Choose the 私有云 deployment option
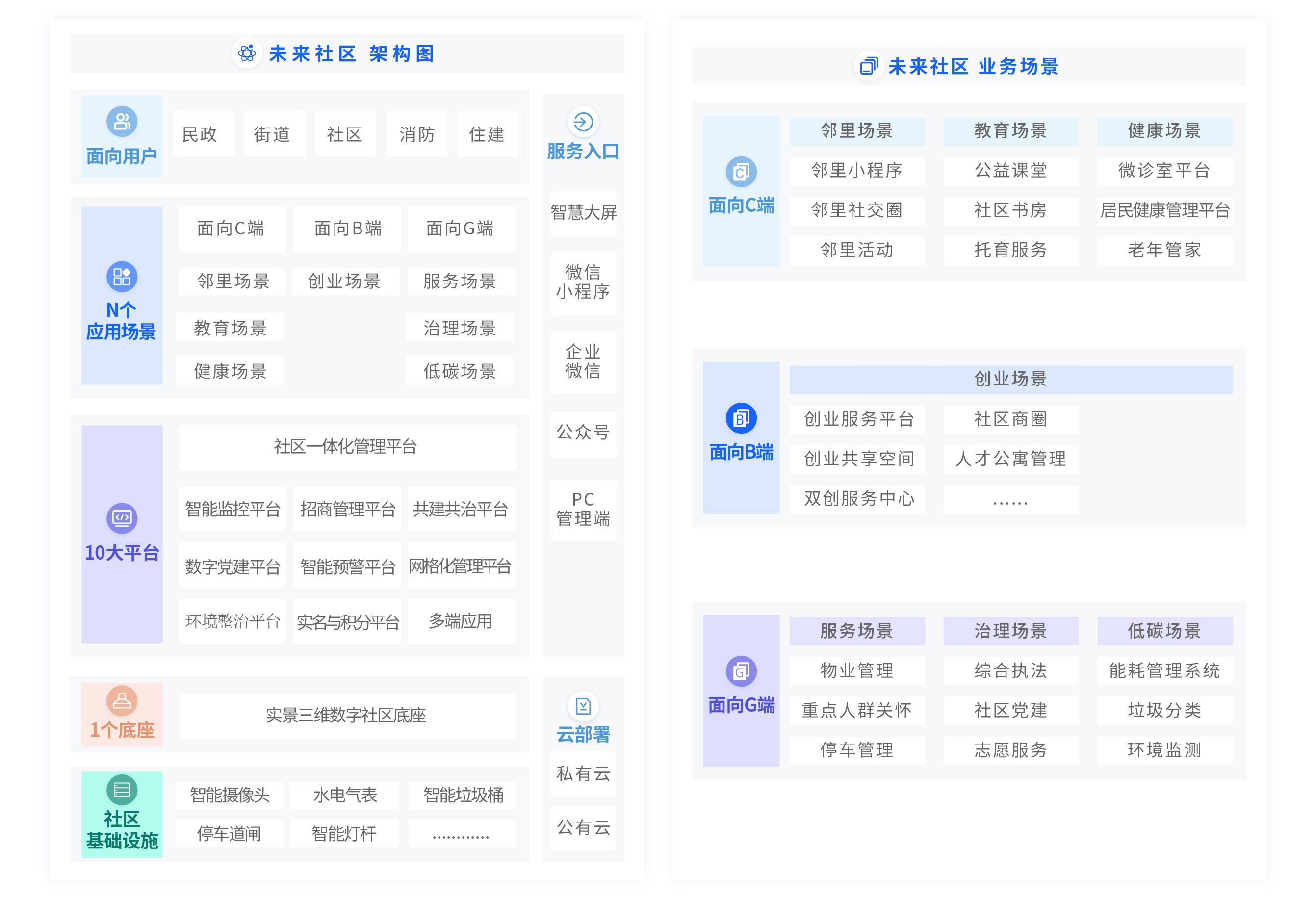 coord(583,773)
